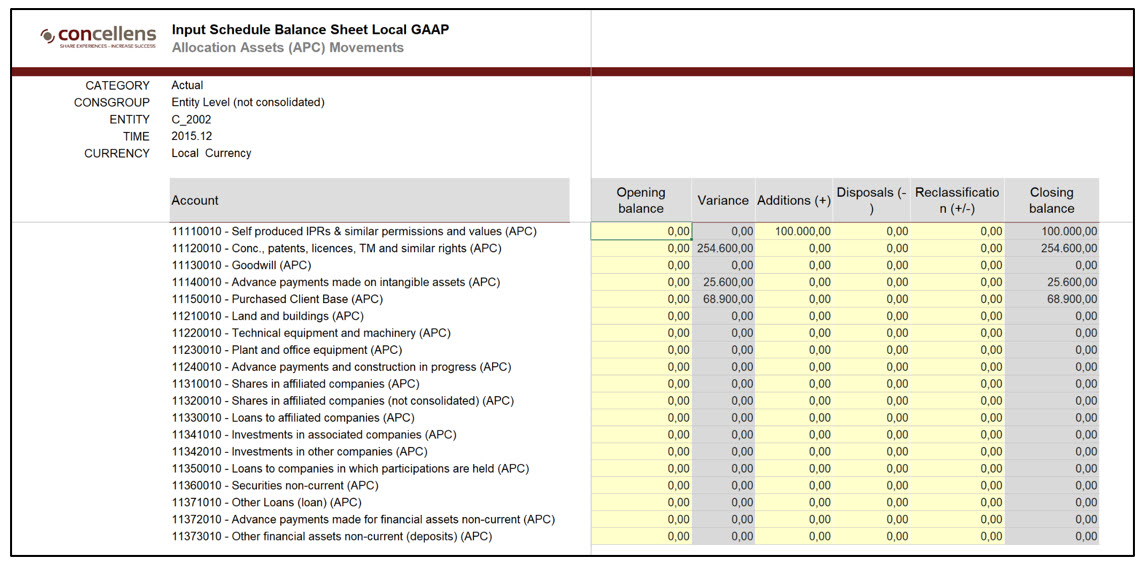
Task: Select the Variance column header
Action: click(723, 200)
